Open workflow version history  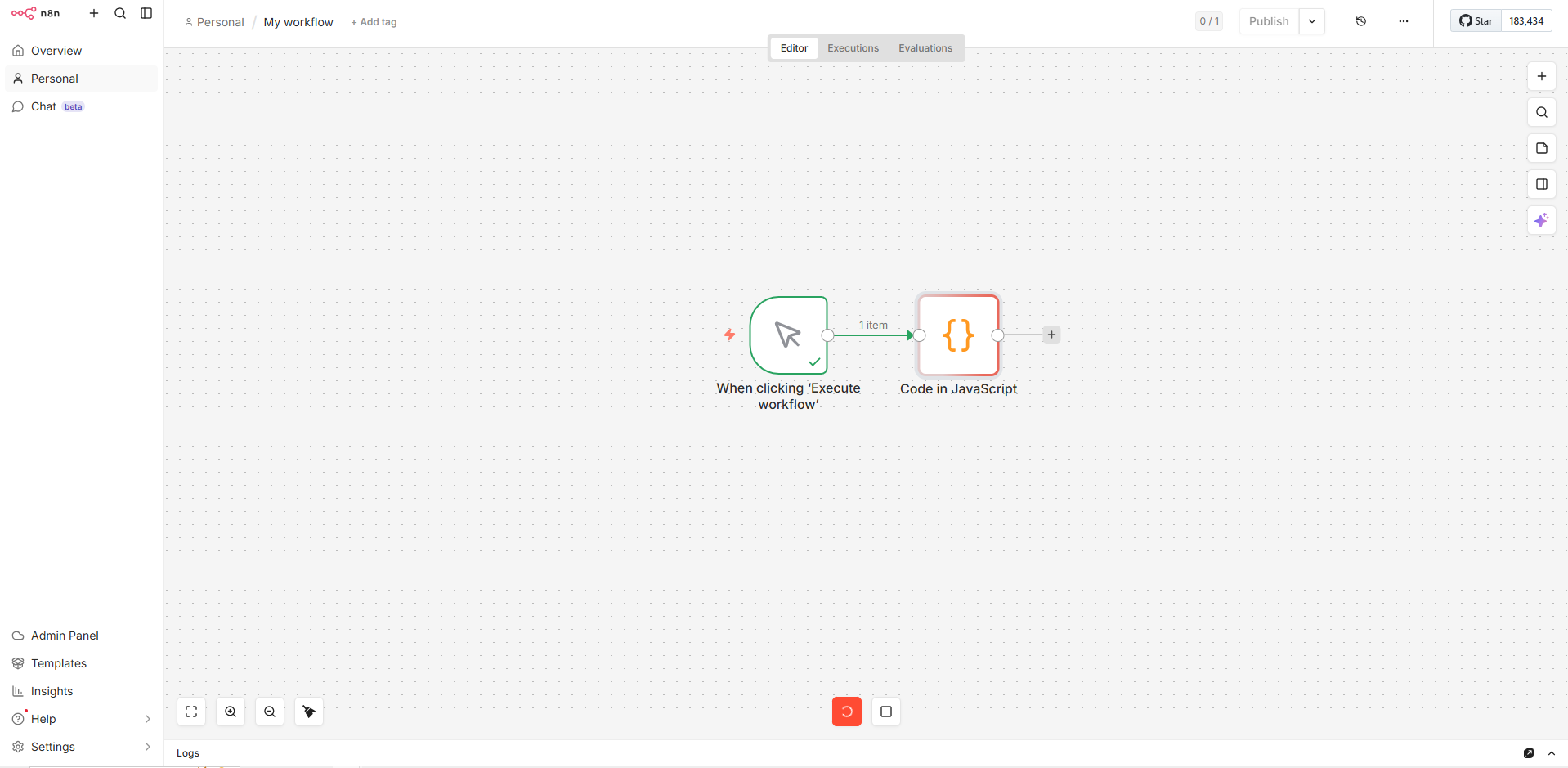[1361, 21]
